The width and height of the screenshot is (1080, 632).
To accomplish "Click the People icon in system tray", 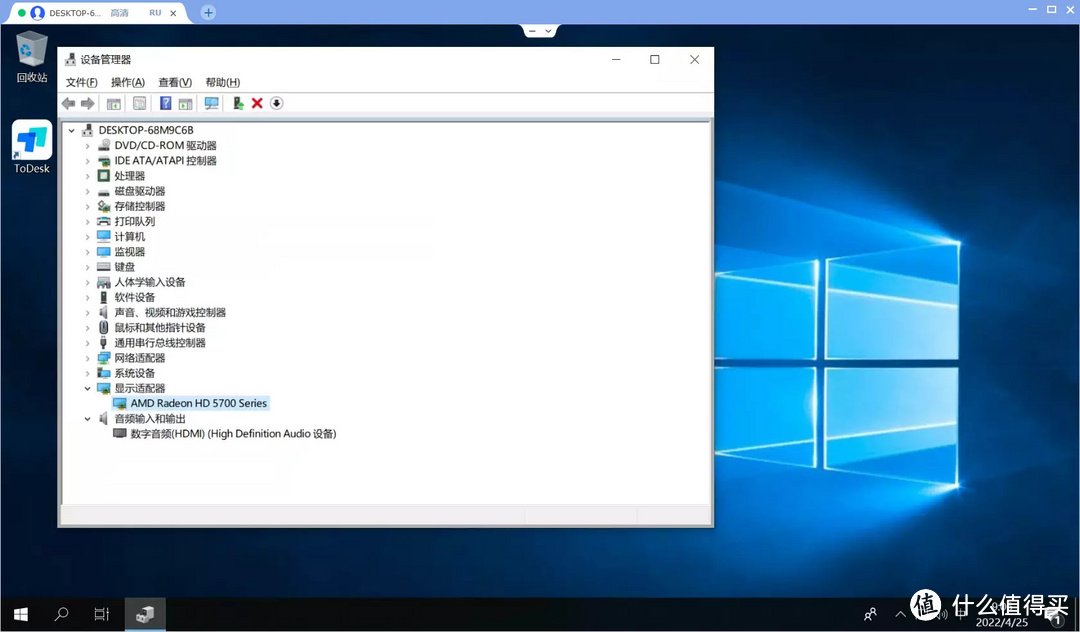I will point(871,614).
